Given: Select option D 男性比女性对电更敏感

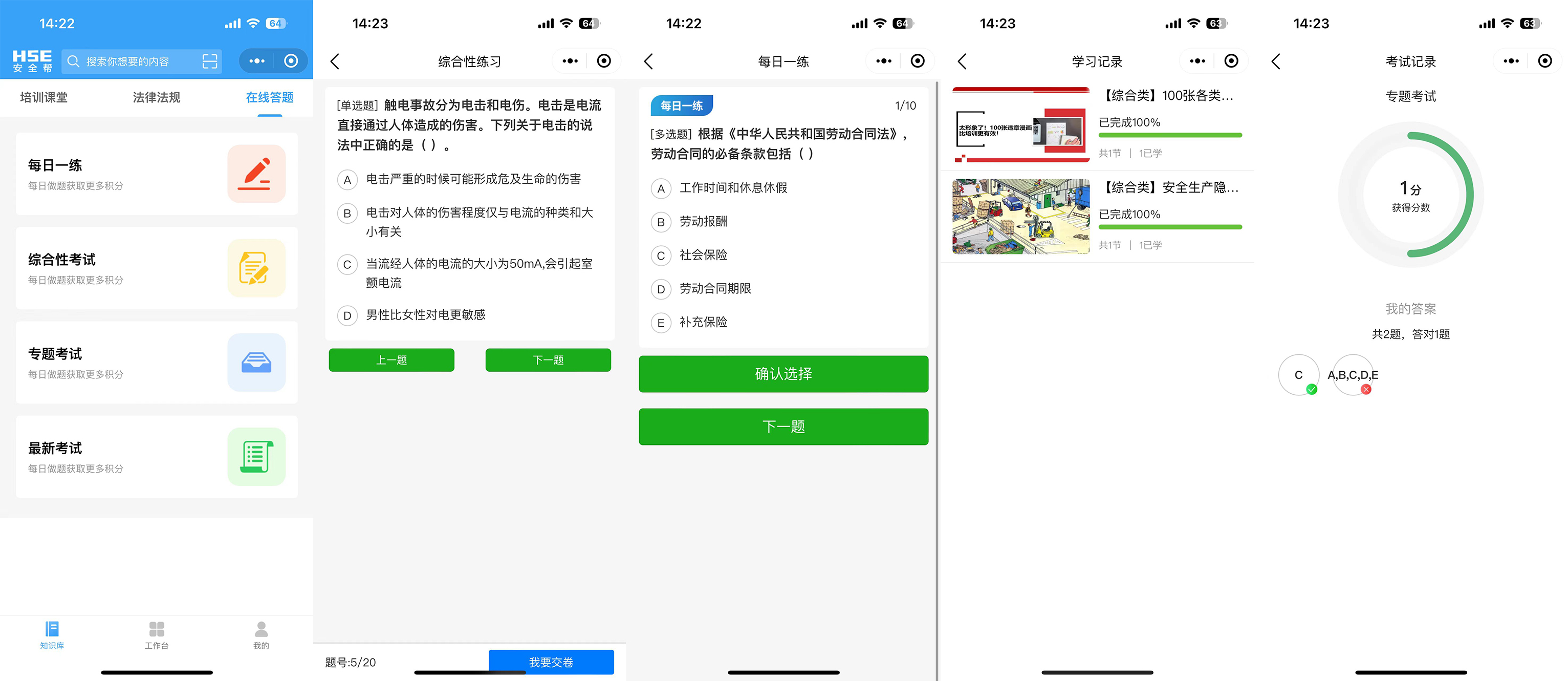Looking at the screenshot, I should (347, 315).
